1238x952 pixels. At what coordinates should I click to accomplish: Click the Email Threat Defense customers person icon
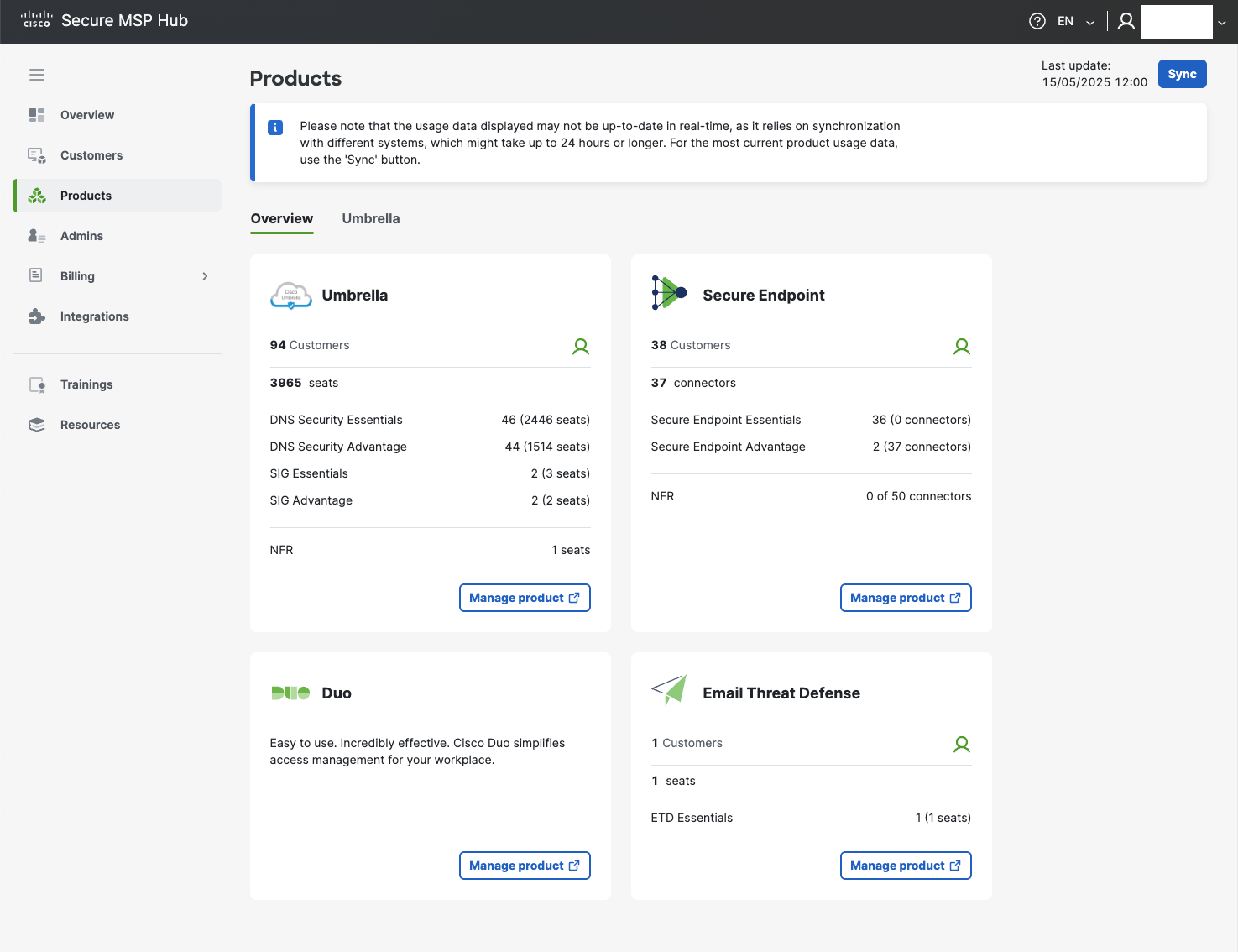962,744
